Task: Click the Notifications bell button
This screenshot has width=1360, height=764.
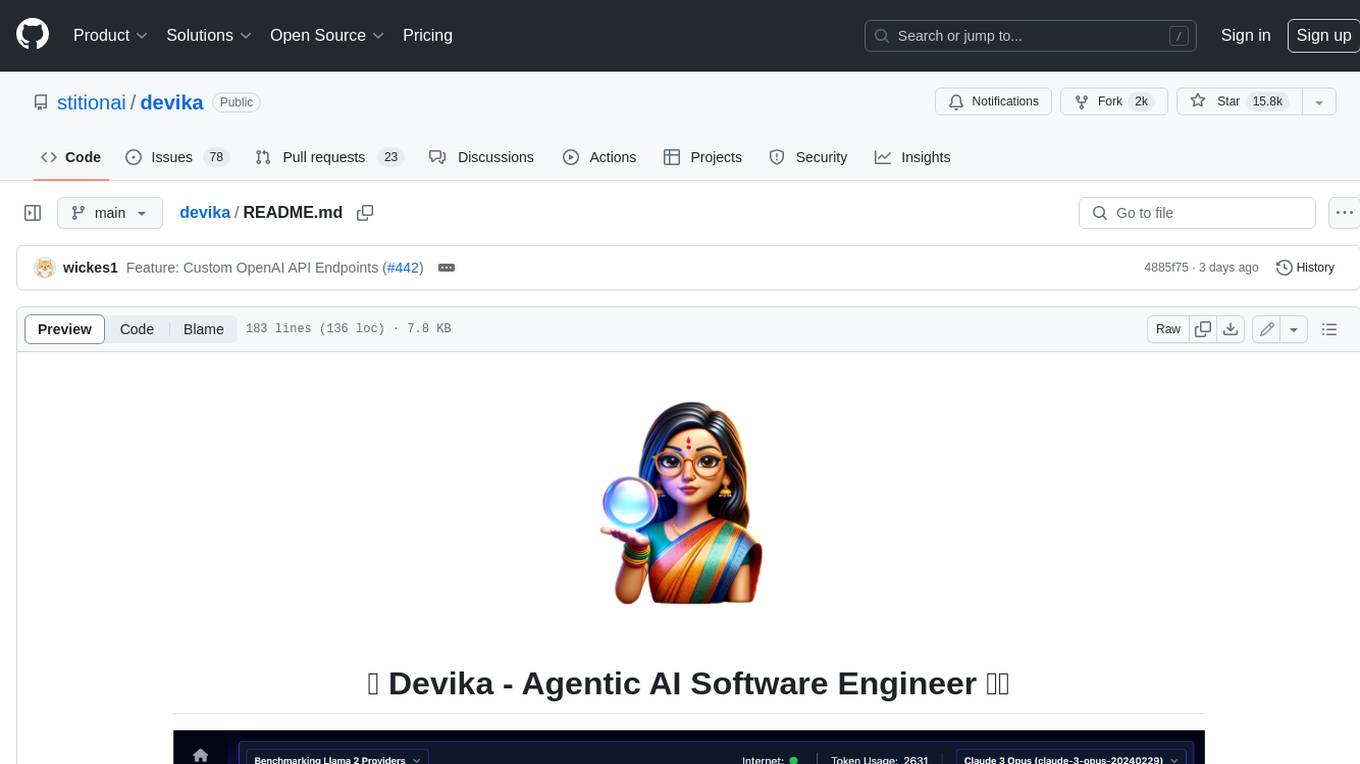Action: 994,101
